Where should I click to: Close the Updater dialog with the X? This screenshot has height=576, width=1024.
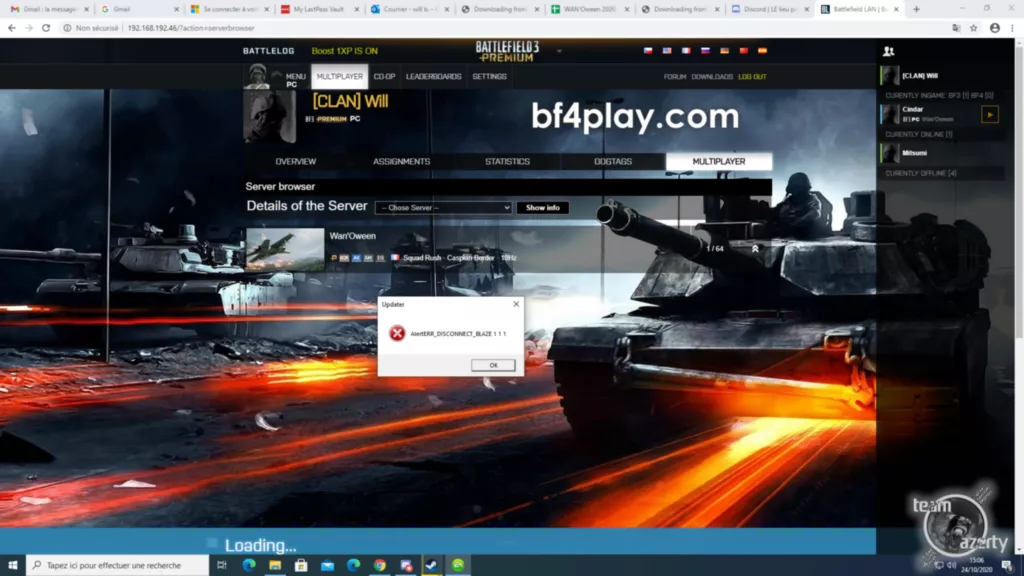[516, 304]
